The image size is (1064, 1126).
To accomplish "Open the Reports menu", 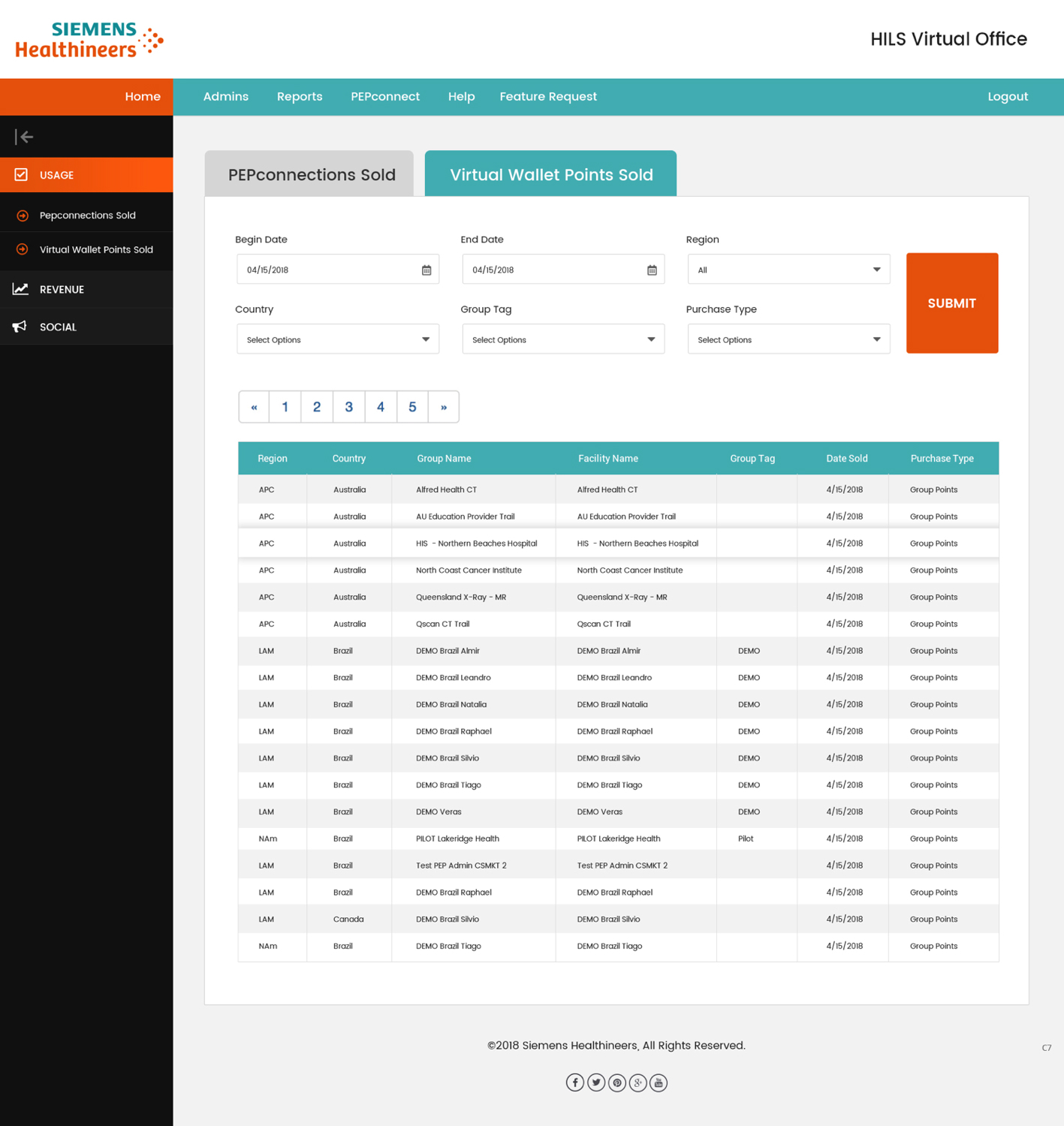I will (300, 97).
